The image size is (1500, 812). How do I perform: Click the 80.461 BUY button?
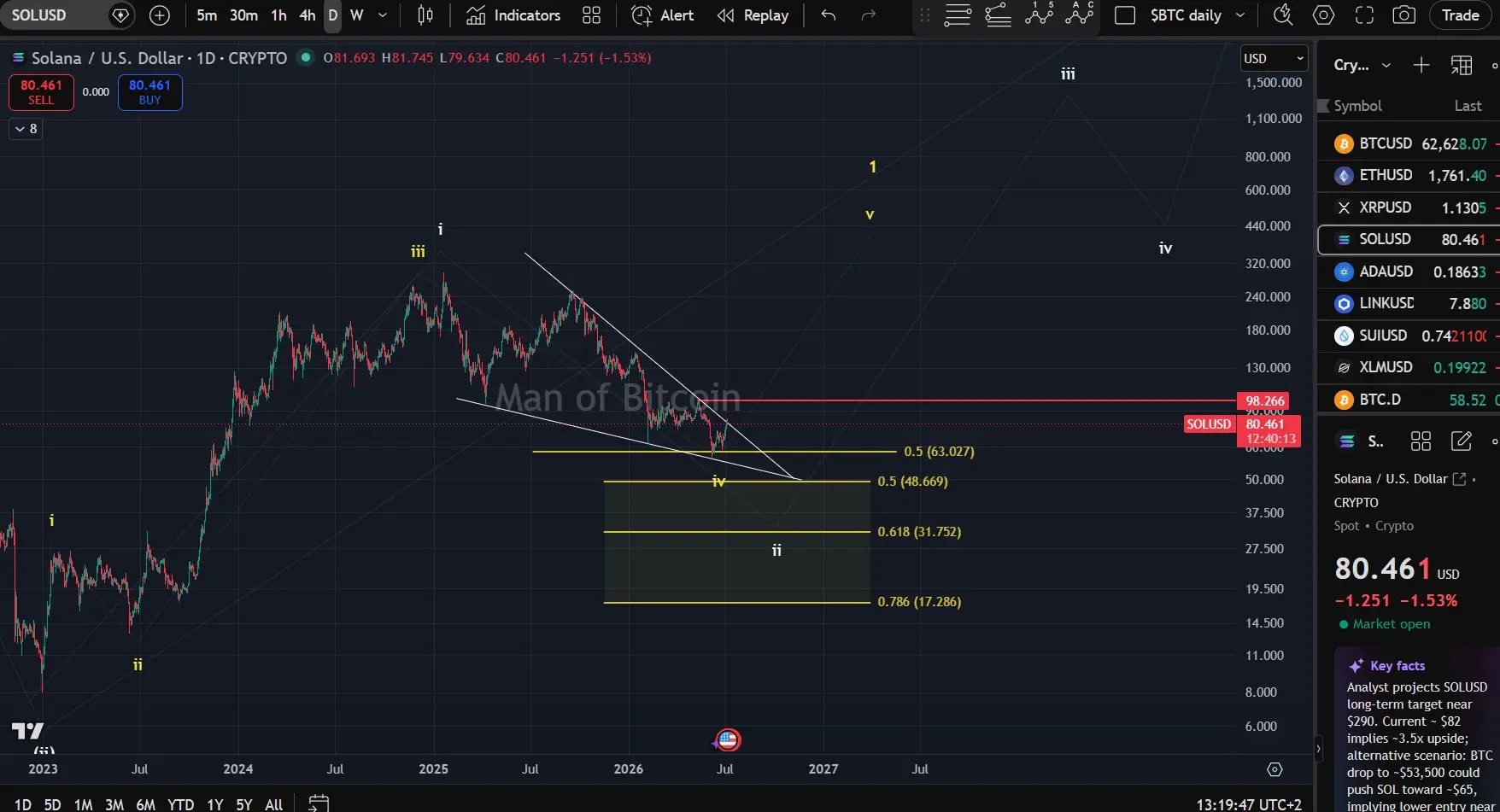coord(149,92)
